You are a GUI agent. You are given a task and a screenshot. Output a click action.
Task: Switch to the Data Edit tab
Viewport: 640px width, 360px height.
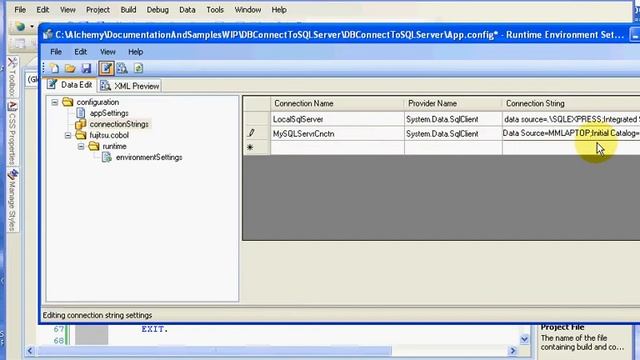pos(70,85)
